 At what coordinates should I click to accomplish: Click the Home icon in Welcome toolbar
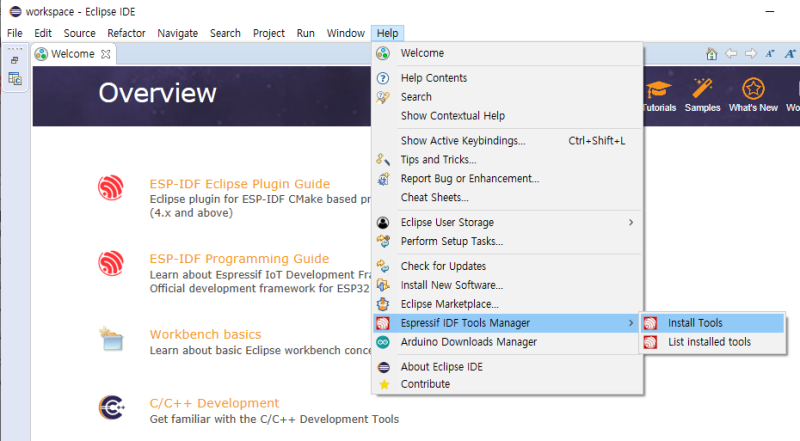[711, 54]
